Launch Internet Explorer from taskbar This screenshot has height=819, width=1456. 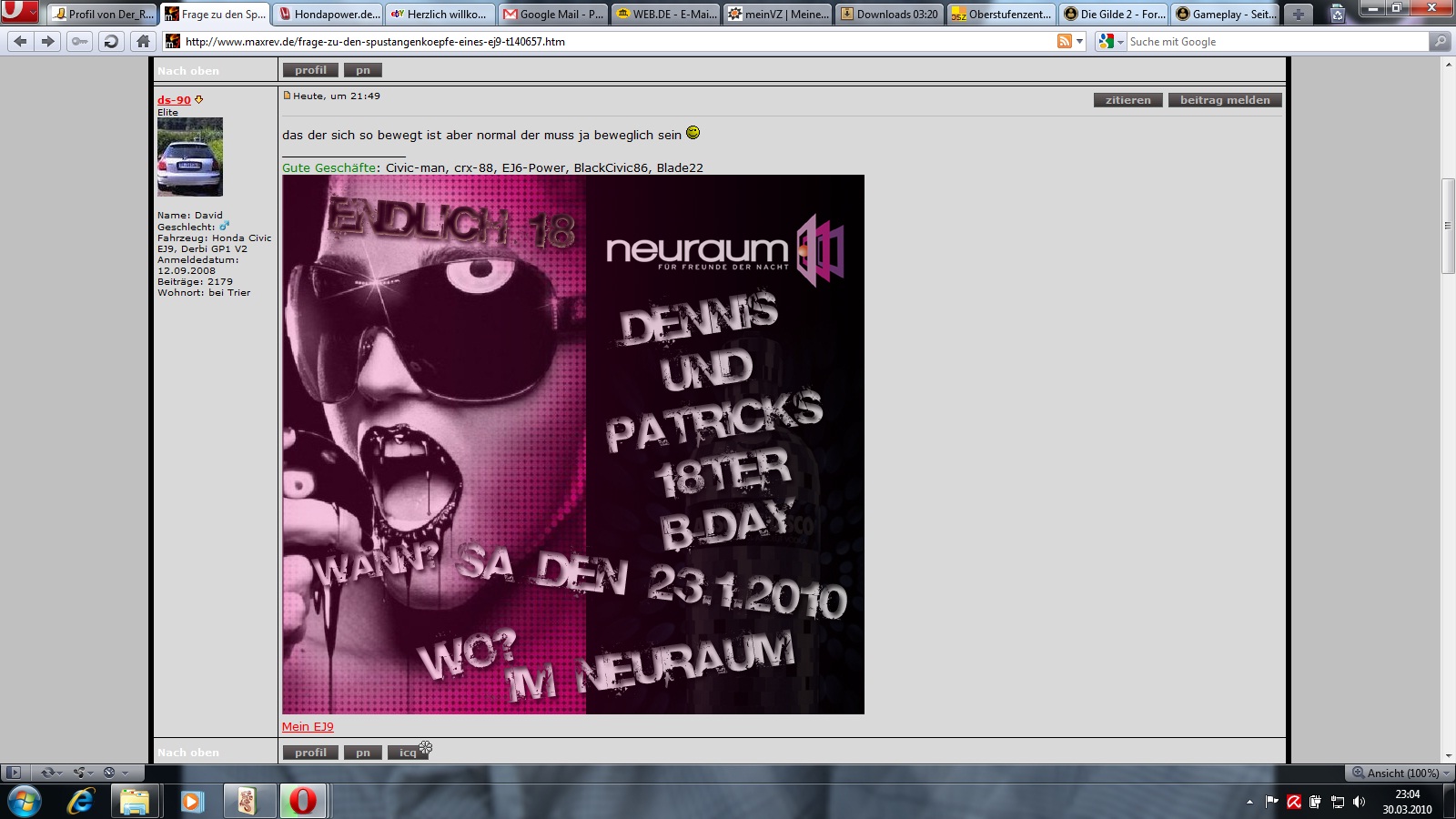point(81,802)
